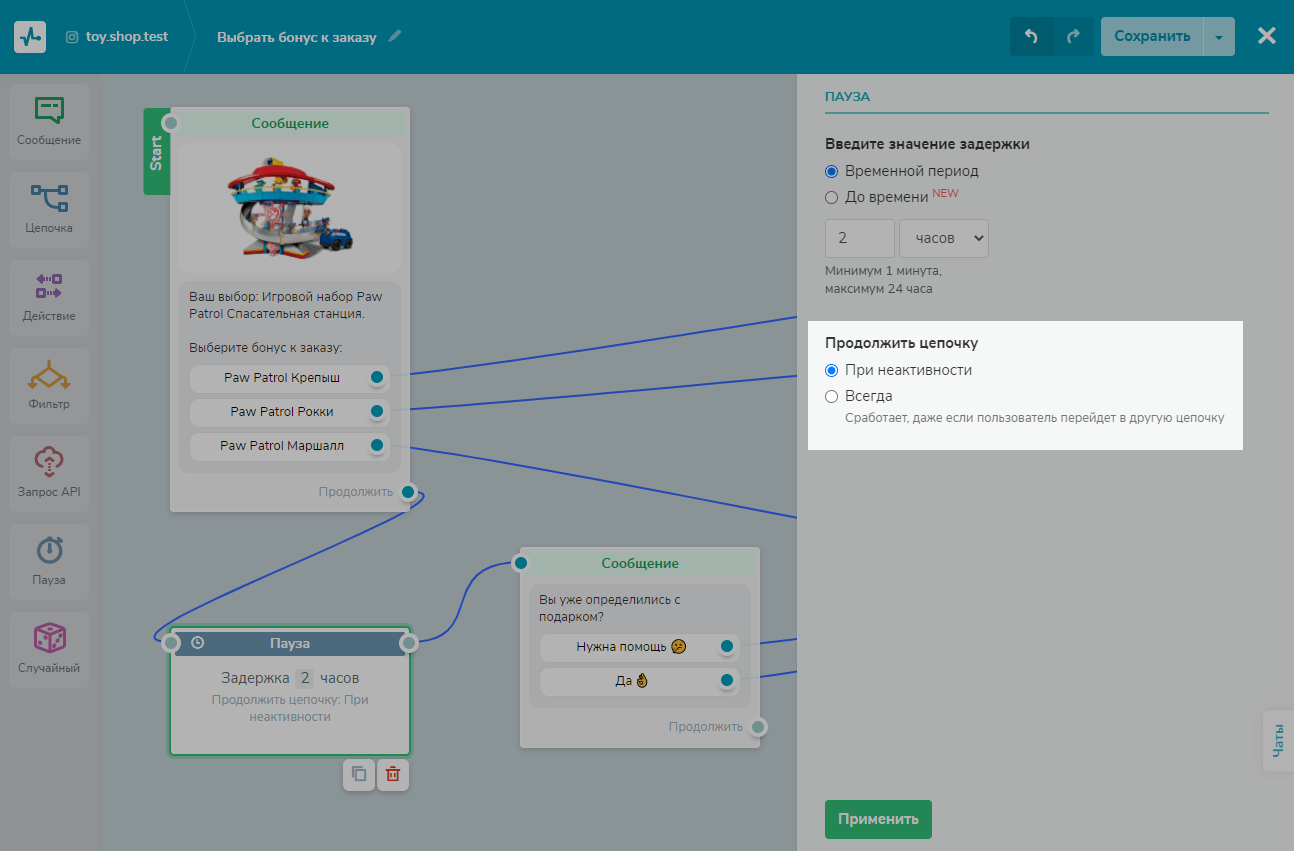
Task: Click the green Применить button
Action: (x=877, y=819)
